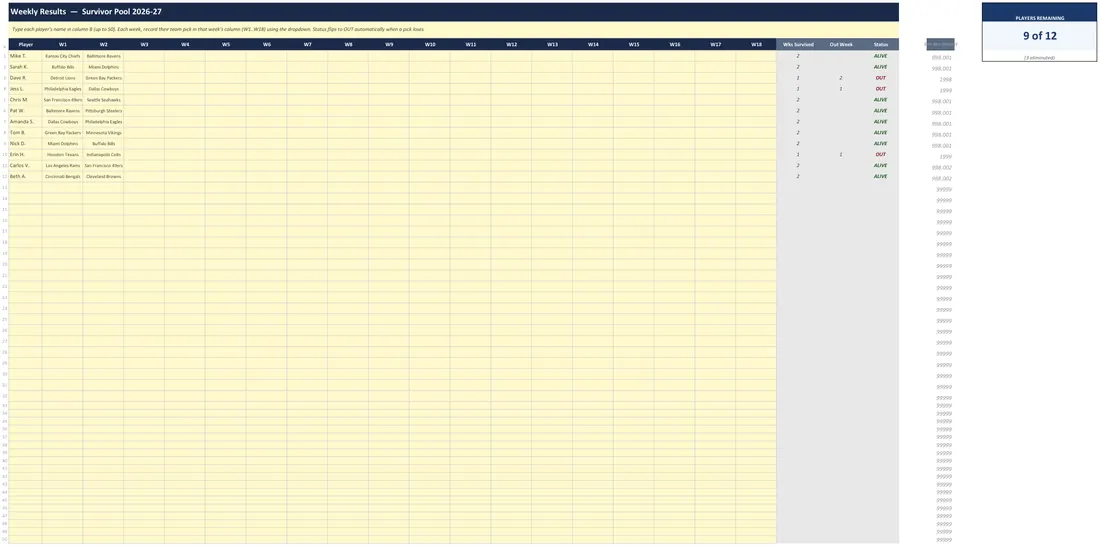Click Sarah K.'s 'Miami Dolphins' W2 pick
Image resolution: width=1100 pixels, height=546 pixels.
coord(103,67)
